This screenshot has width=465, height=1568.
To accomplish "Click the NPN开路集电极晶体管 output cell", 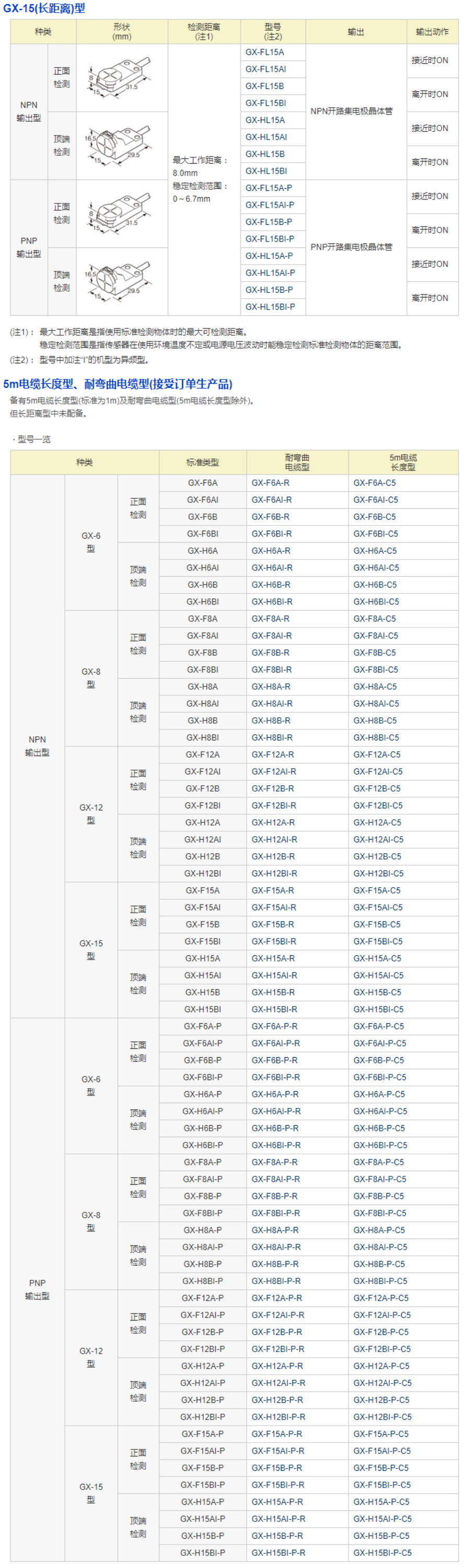I will click(x=351, y=111).
